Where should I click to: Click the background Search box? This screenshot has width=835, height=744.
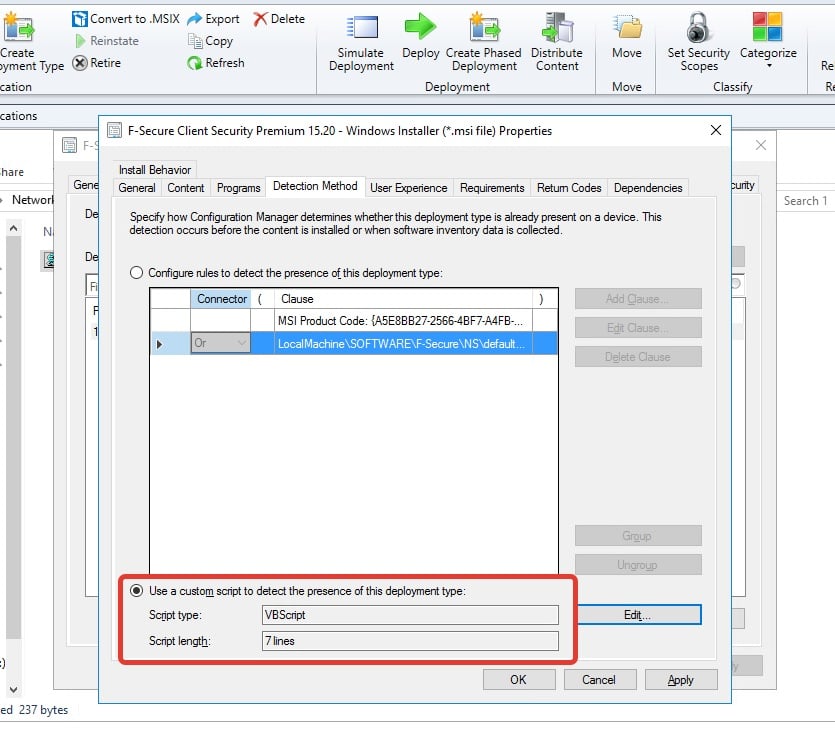click(805, 201)
